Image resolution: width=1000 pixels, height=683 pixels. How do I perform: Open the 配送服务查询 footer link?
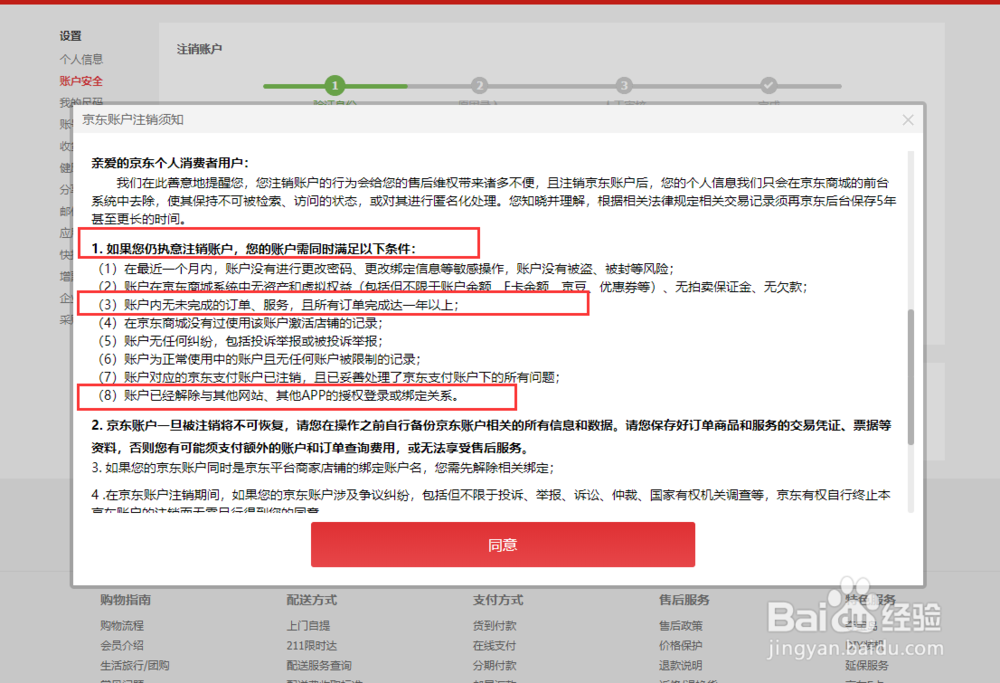pyautogui.click(x=319, y=665)
